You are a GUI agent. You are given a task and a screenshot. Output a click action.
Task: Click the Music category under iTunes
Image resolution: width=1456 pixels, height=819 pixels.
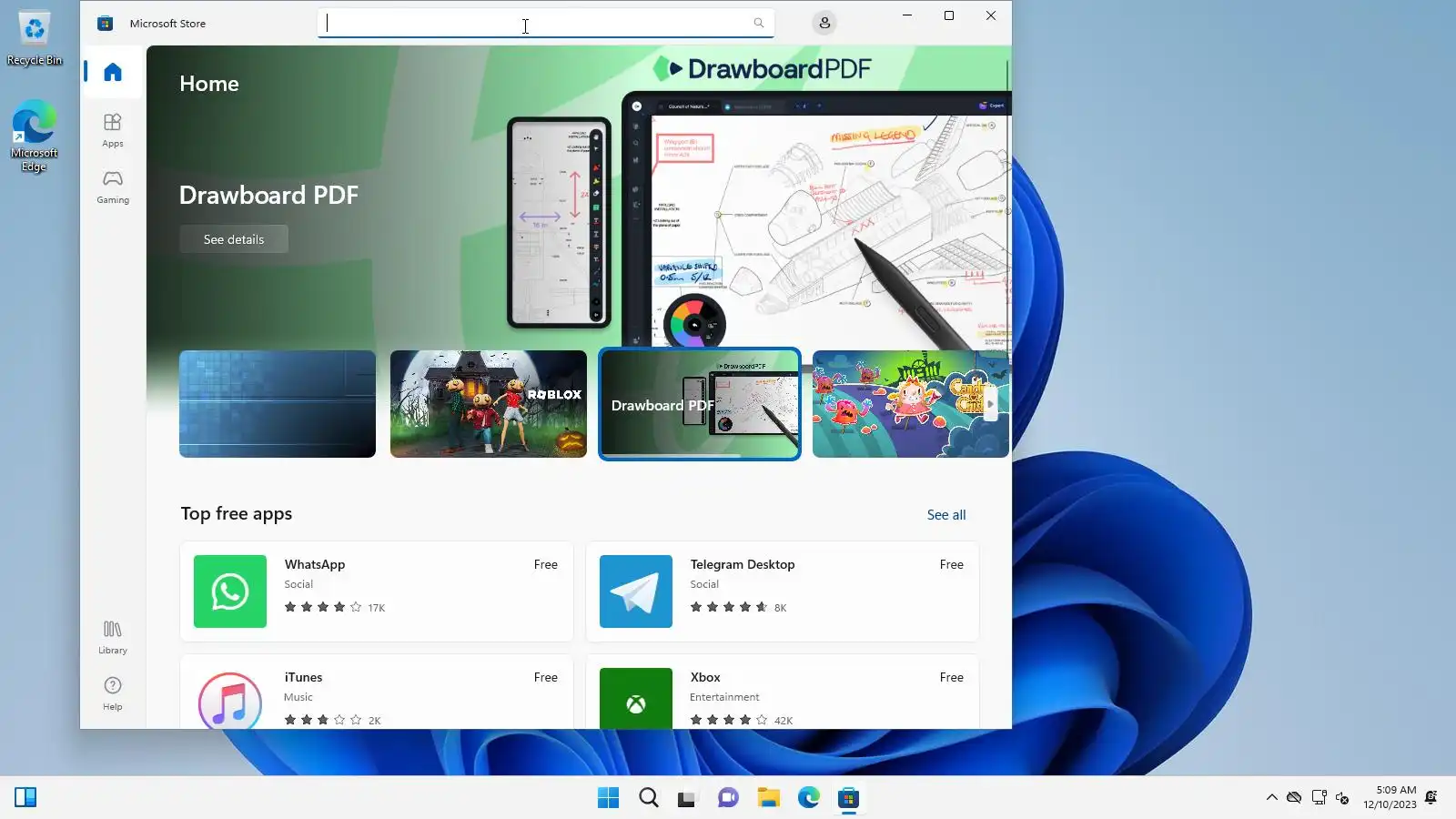298,697
